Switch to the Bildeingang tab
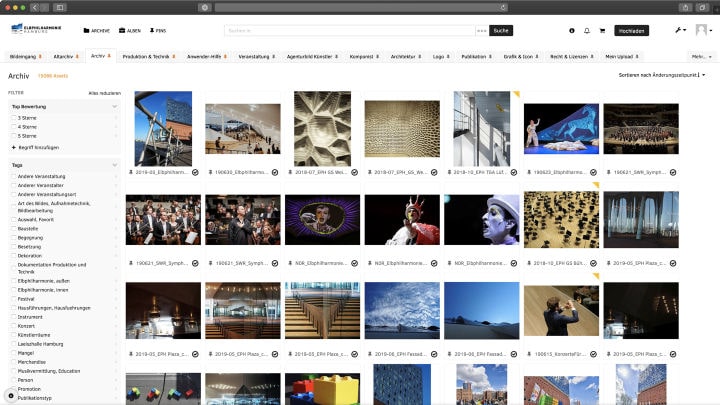720x405 pixels. [22, 56]
